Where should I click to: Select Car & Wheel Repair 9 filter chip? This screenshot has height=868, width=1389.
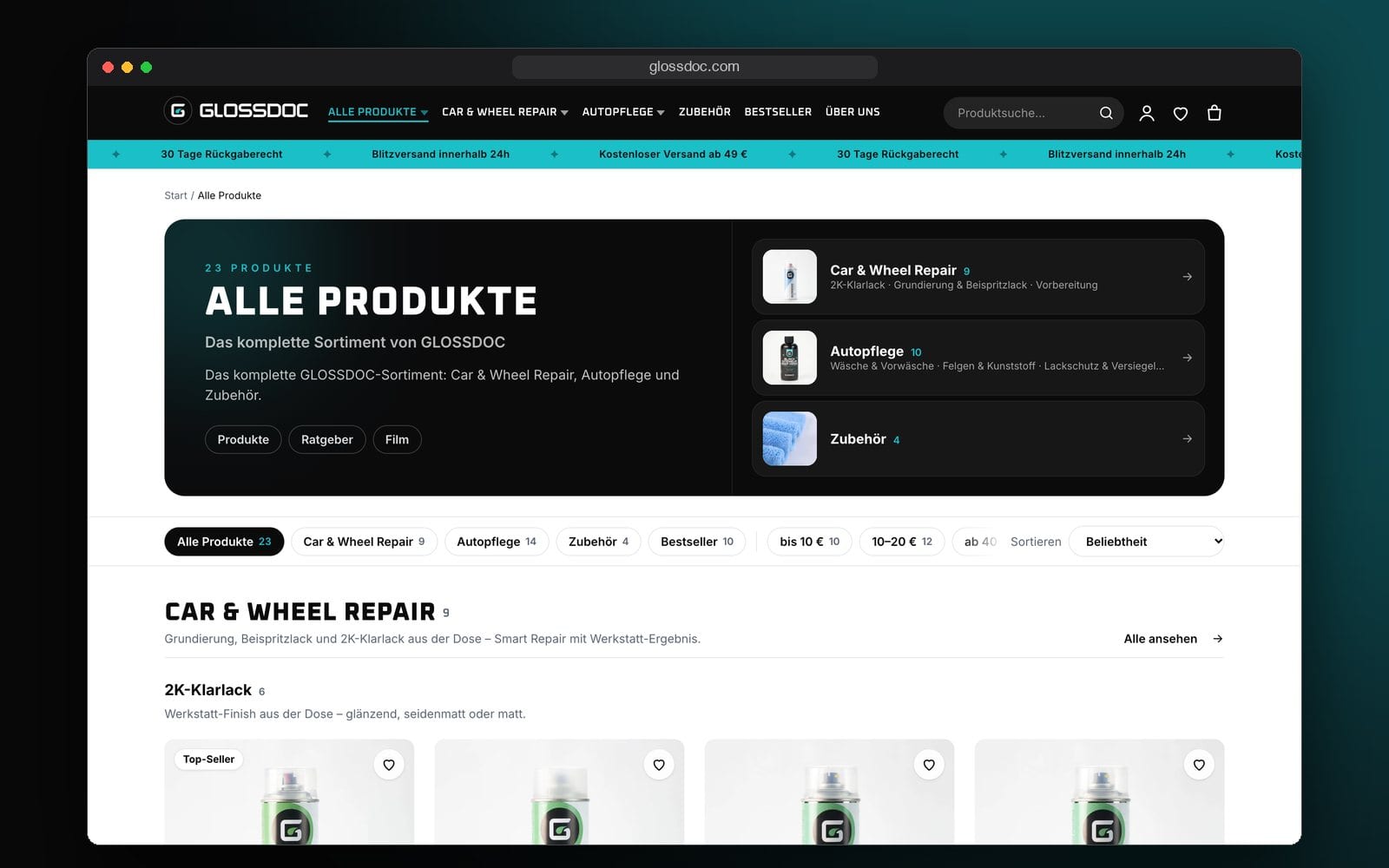[x=364, y=542]
